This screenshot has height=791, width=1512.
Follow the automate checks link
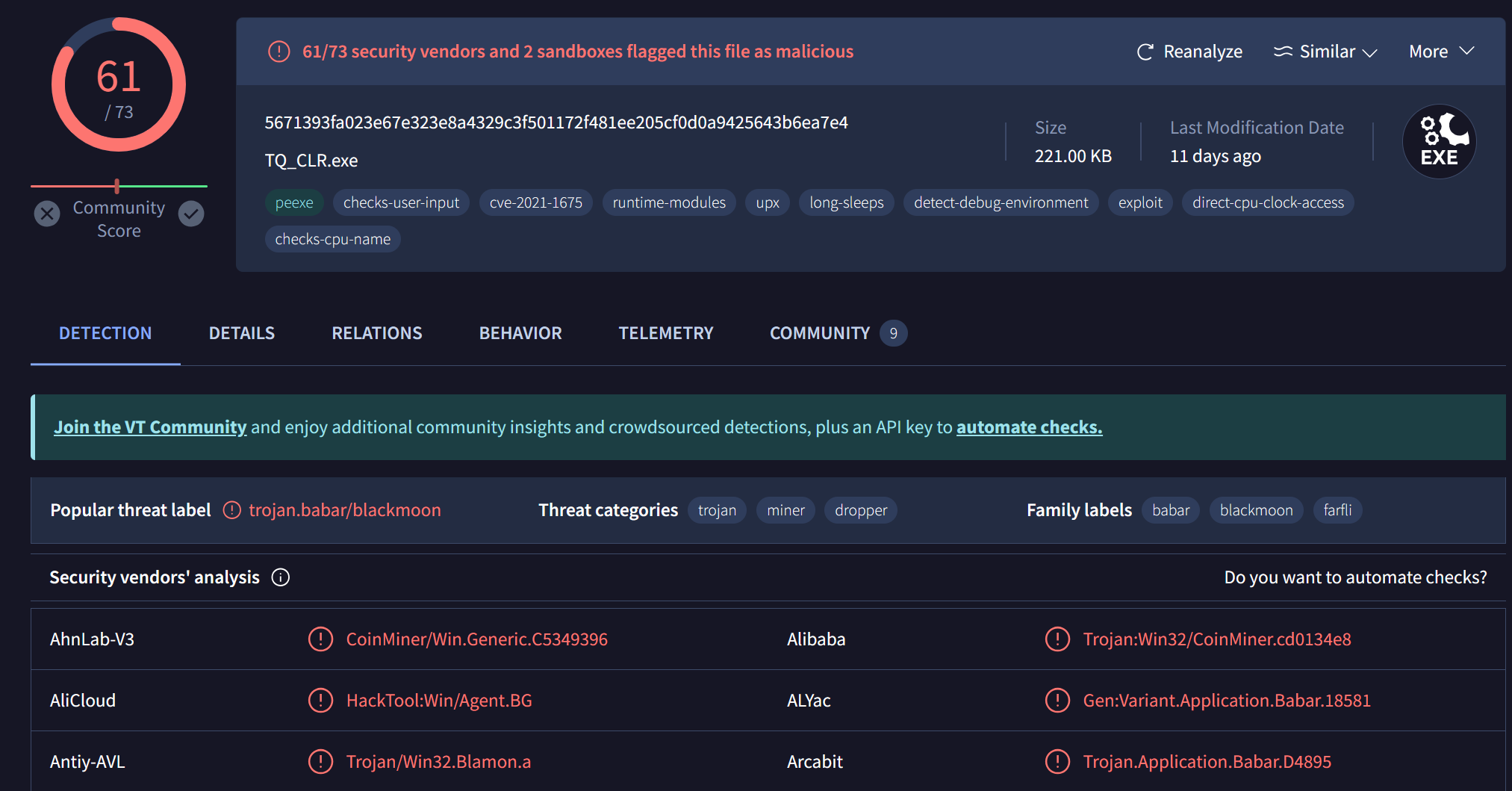(1030, 427)
